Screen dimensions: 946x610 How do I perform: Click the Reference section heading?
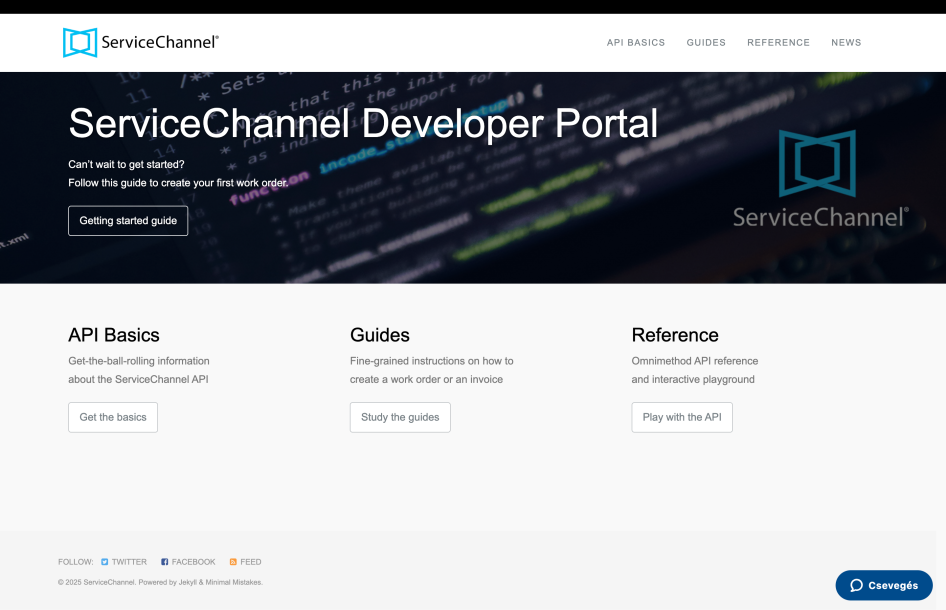(675, 335)
